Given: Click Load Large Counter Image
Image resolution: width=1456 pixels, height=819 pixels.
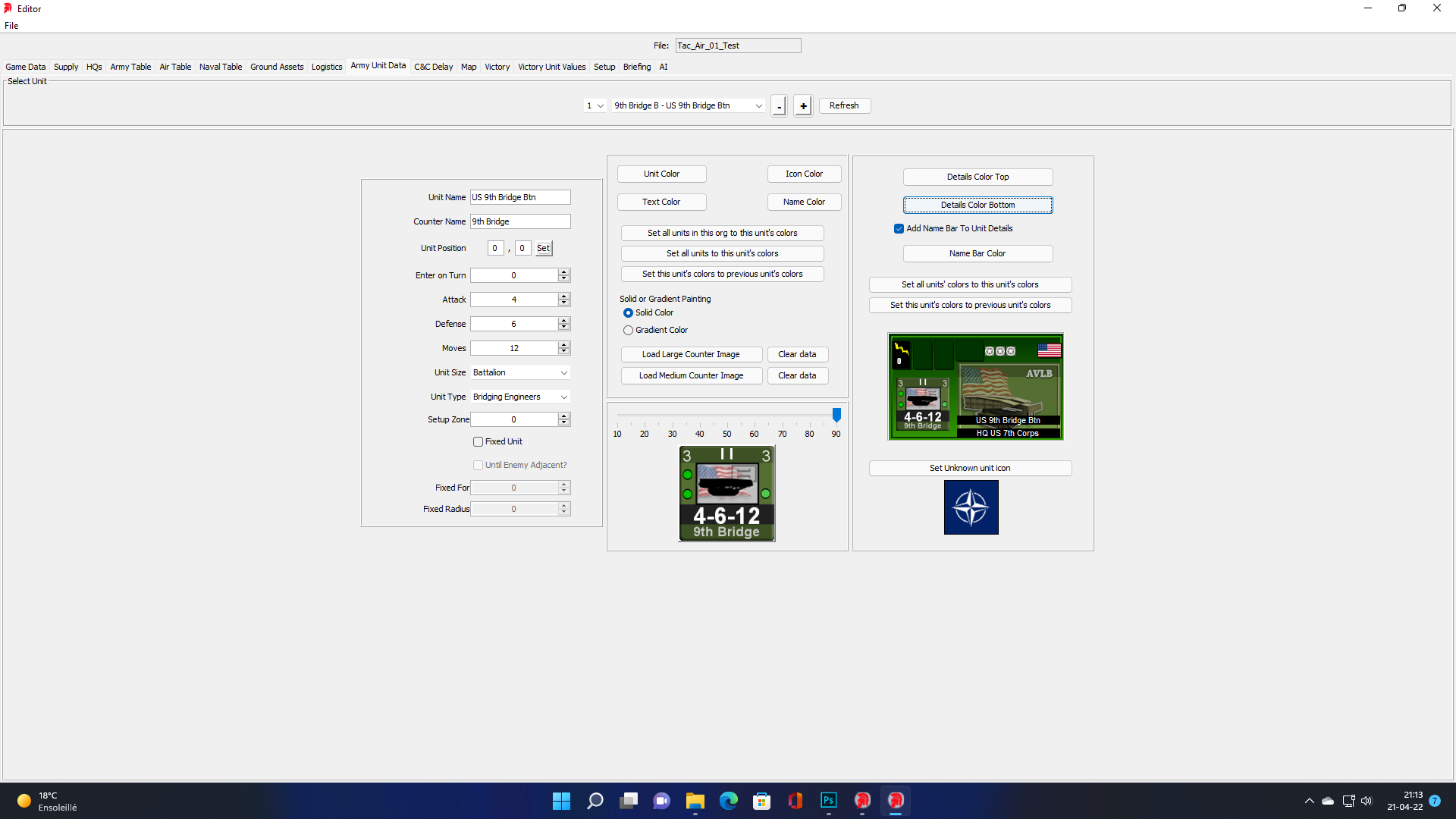Looking at the screenshot, I should click(x=691, y=354).
